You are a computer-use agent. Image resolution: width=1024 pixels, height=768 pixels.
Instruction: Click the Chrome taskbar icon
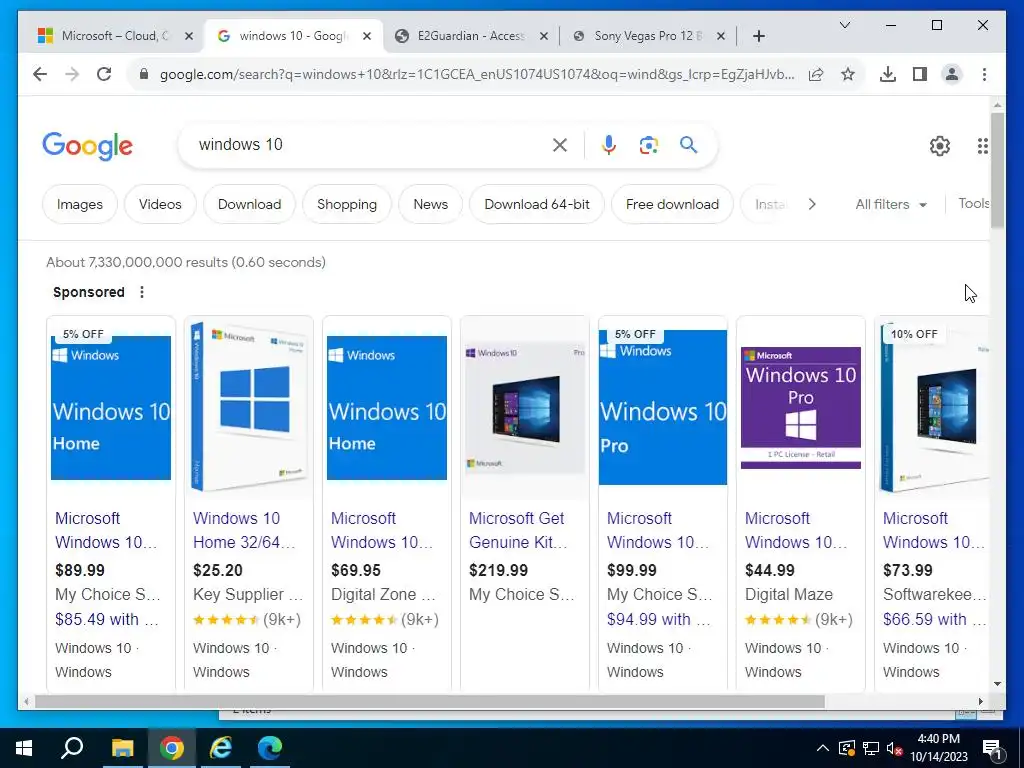pos(171,748)
